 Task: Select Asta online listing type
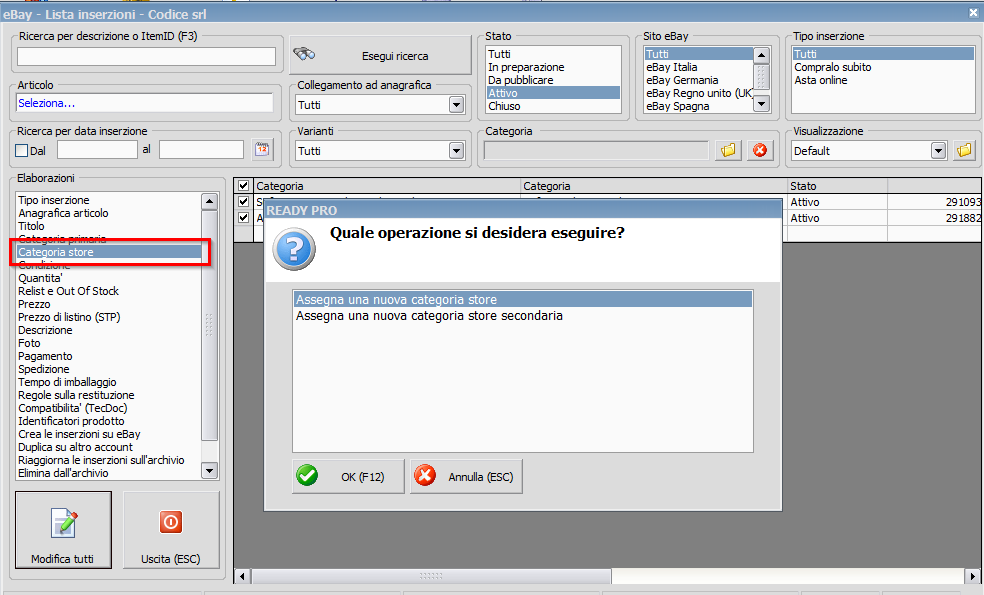pos(883,80)
